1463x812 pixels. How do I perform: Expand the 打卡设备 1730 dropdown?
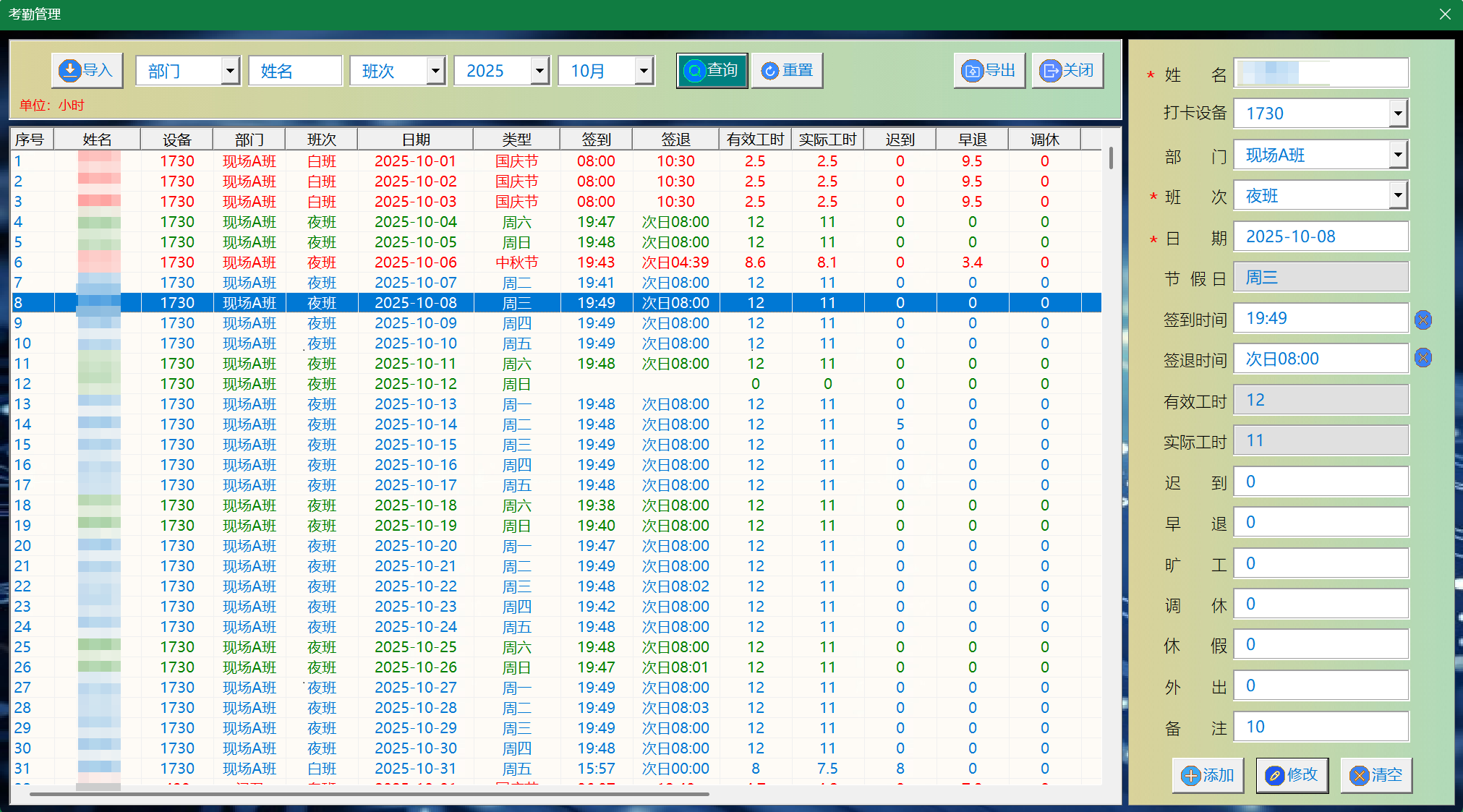(1398, 114)
